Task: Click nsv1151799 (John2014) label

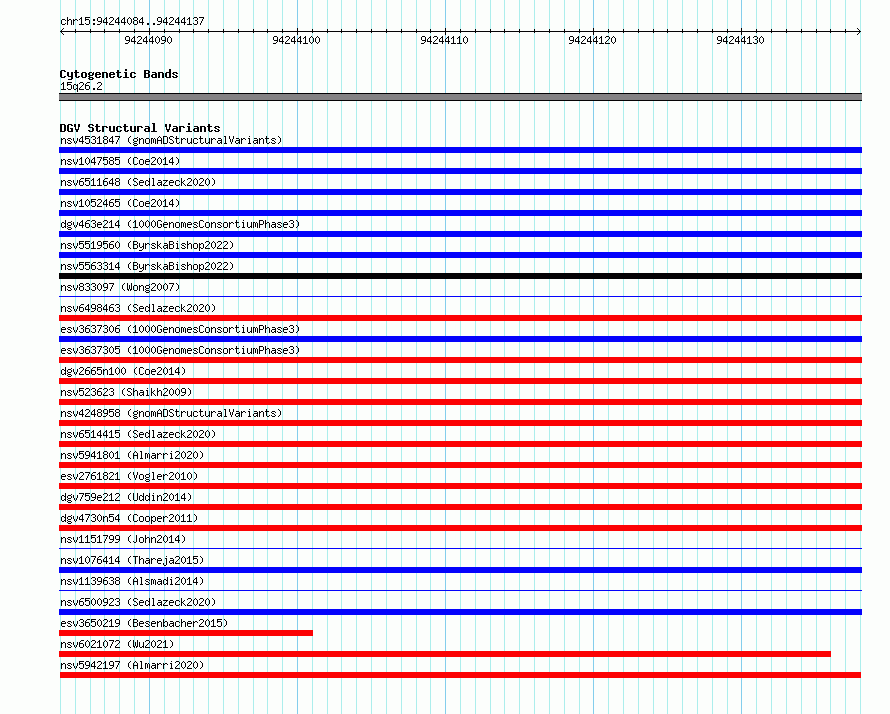Action: [x=123, y=539]
